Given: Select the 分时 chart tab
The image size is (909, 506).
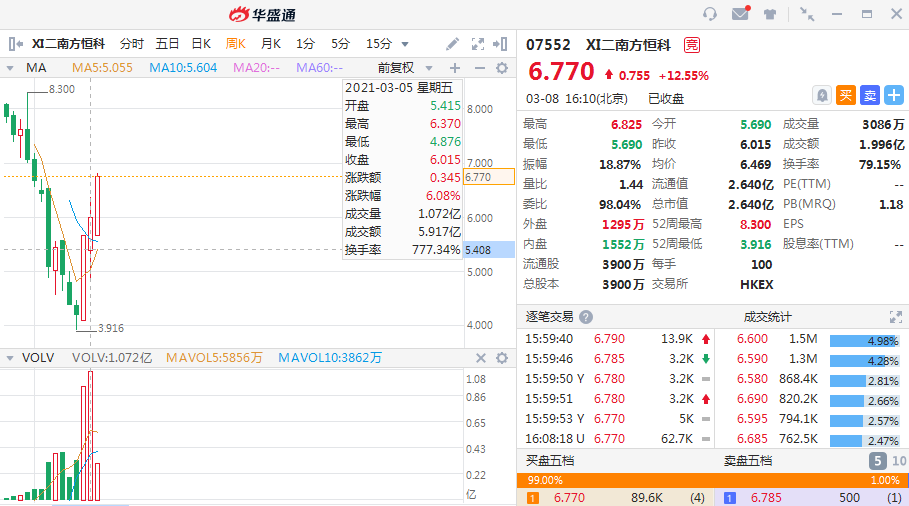Looking at the screenshot, I should 132,44.
